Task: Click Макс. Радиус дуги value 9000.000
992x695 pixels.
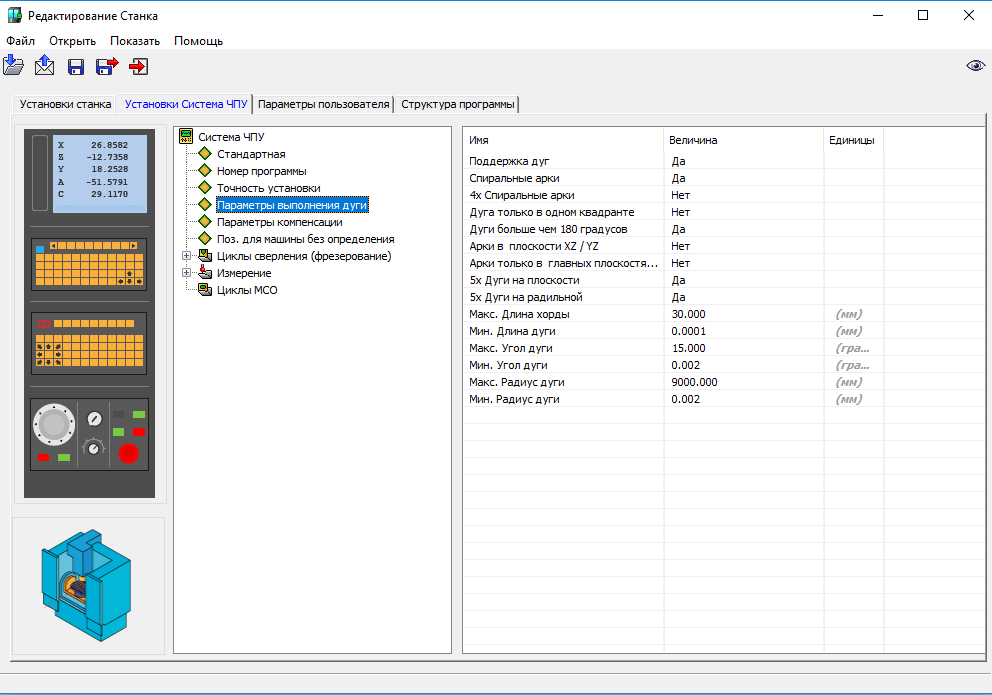Action: click(694, 382)
